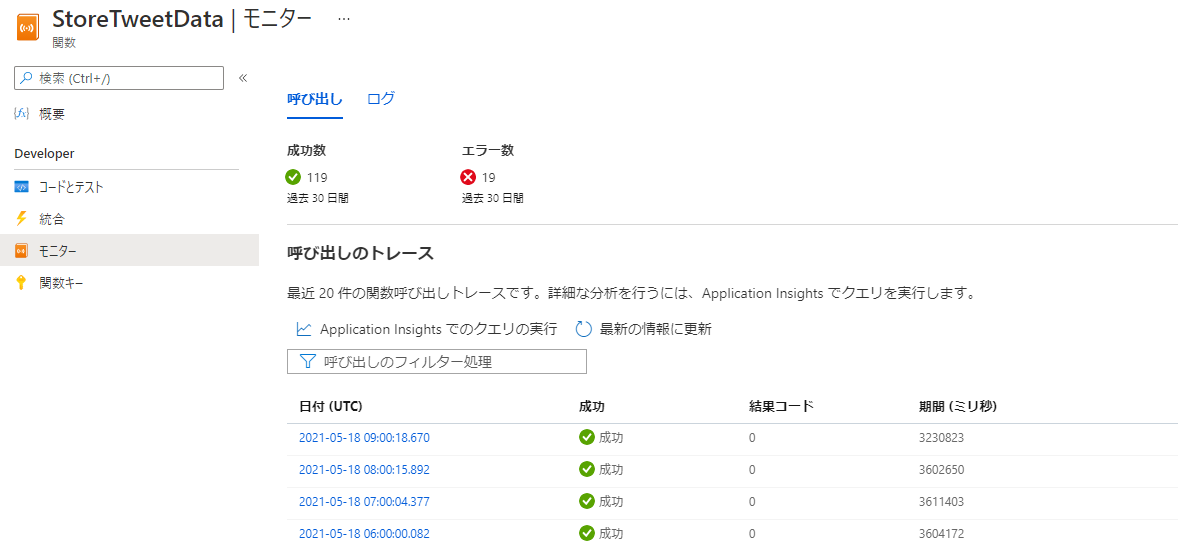Image resolution: width=1178 pixels, height=549 pixels.
Task: Click the 成功 column header
Action: pyautogui.click(x=592, y=406)
